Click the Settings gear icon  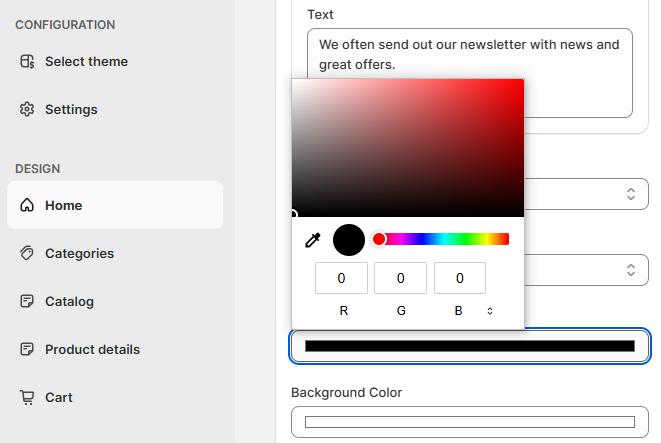coord(27,109)
